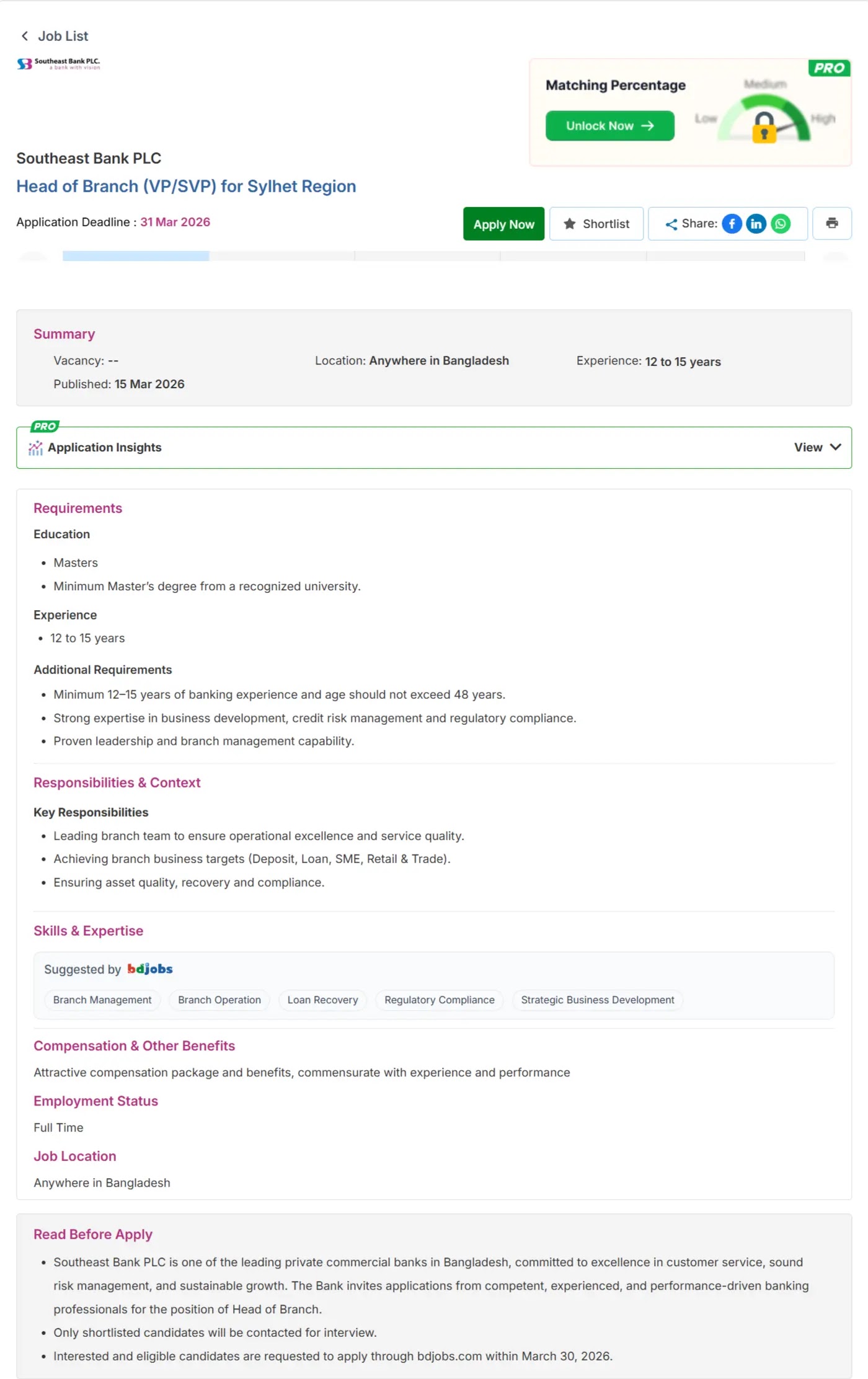The image size is (868, 1379).
Task: Click the Application Insights chart icon
Action: click(x=35, y=448)
